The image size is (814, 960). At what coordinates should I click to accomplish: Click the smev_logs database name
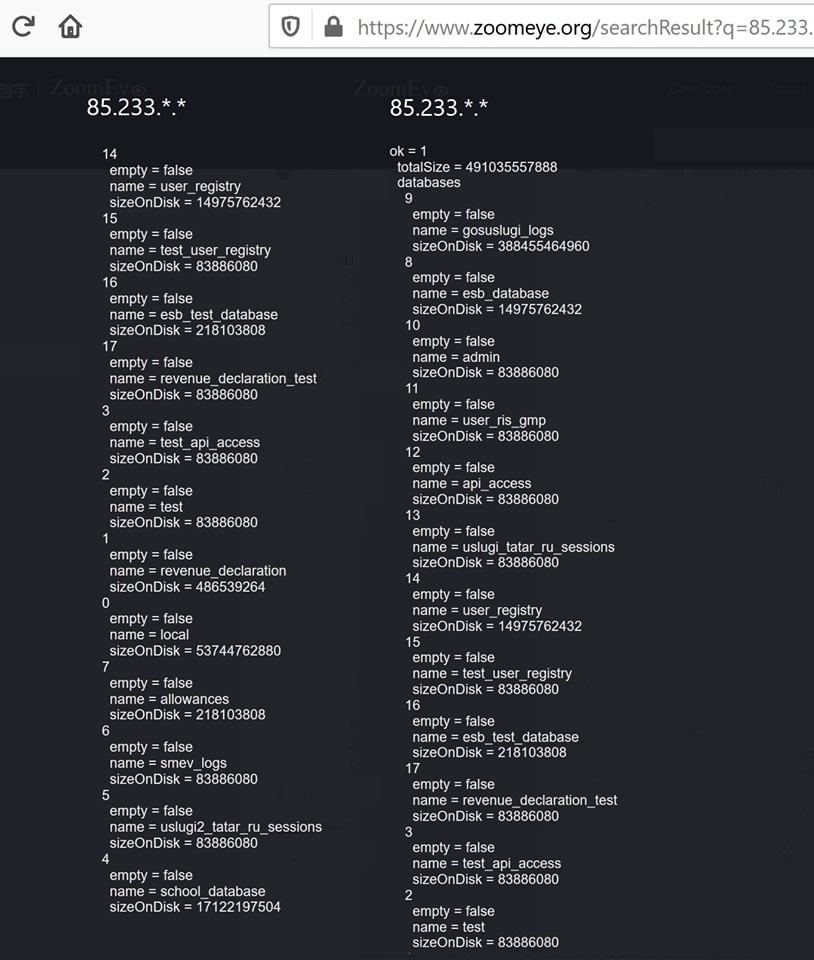coord(168,763)
